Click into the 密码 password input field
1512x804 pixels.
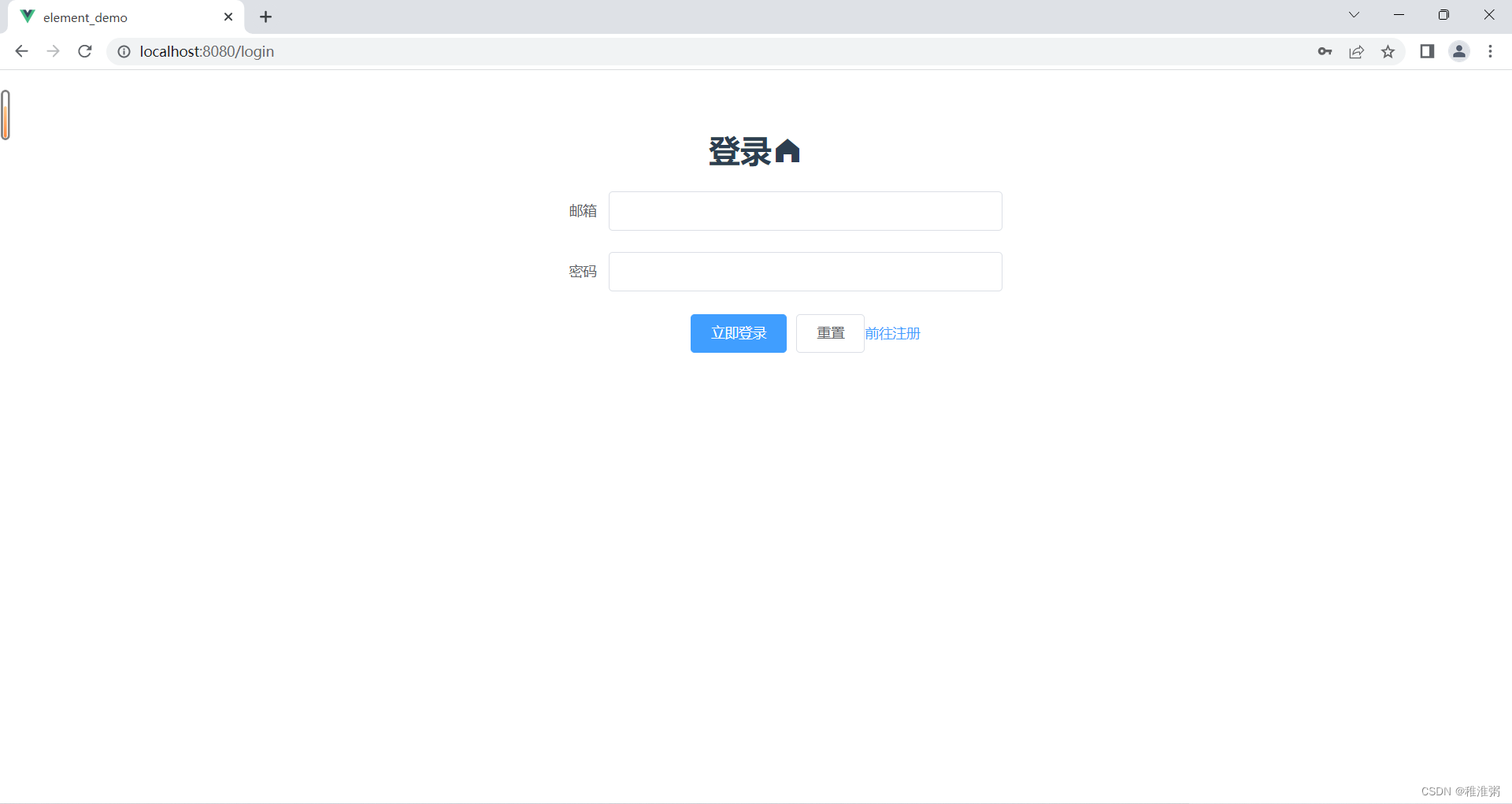(805, 271)
